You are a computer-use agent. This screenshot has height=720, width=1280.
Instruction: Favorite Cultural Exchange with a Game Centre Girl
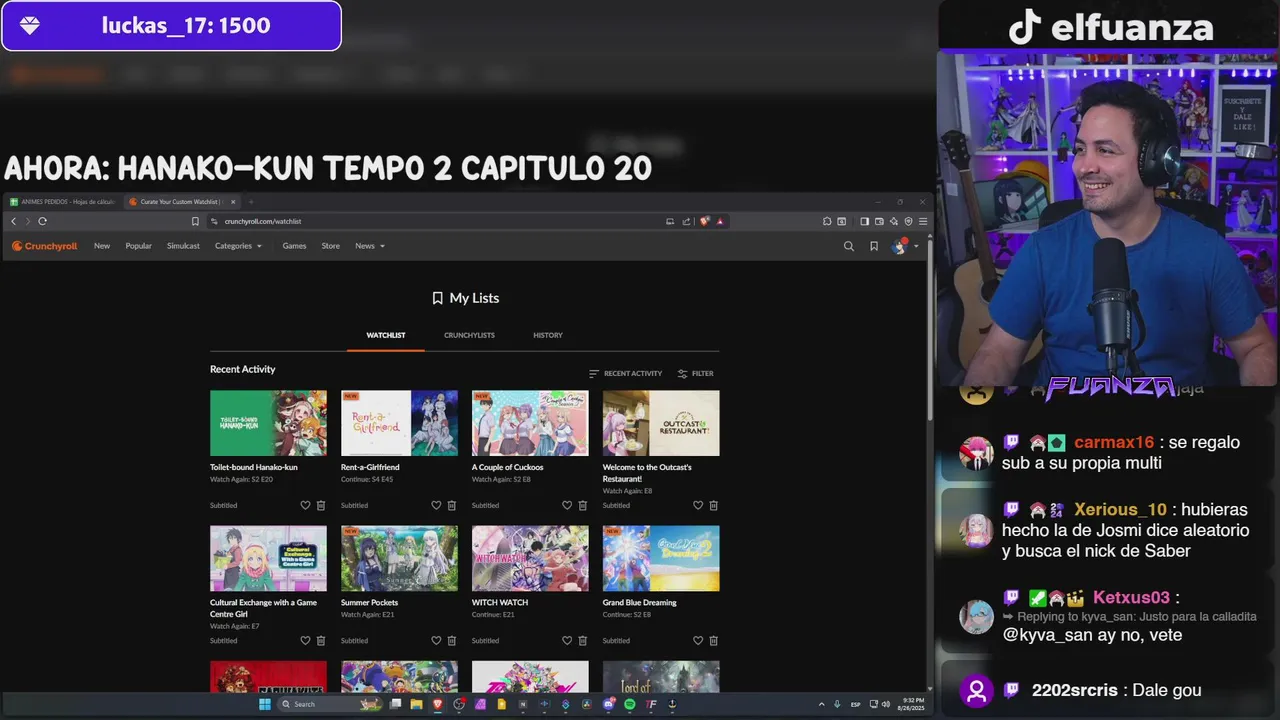pyautogui.click(x=305, y=640)
